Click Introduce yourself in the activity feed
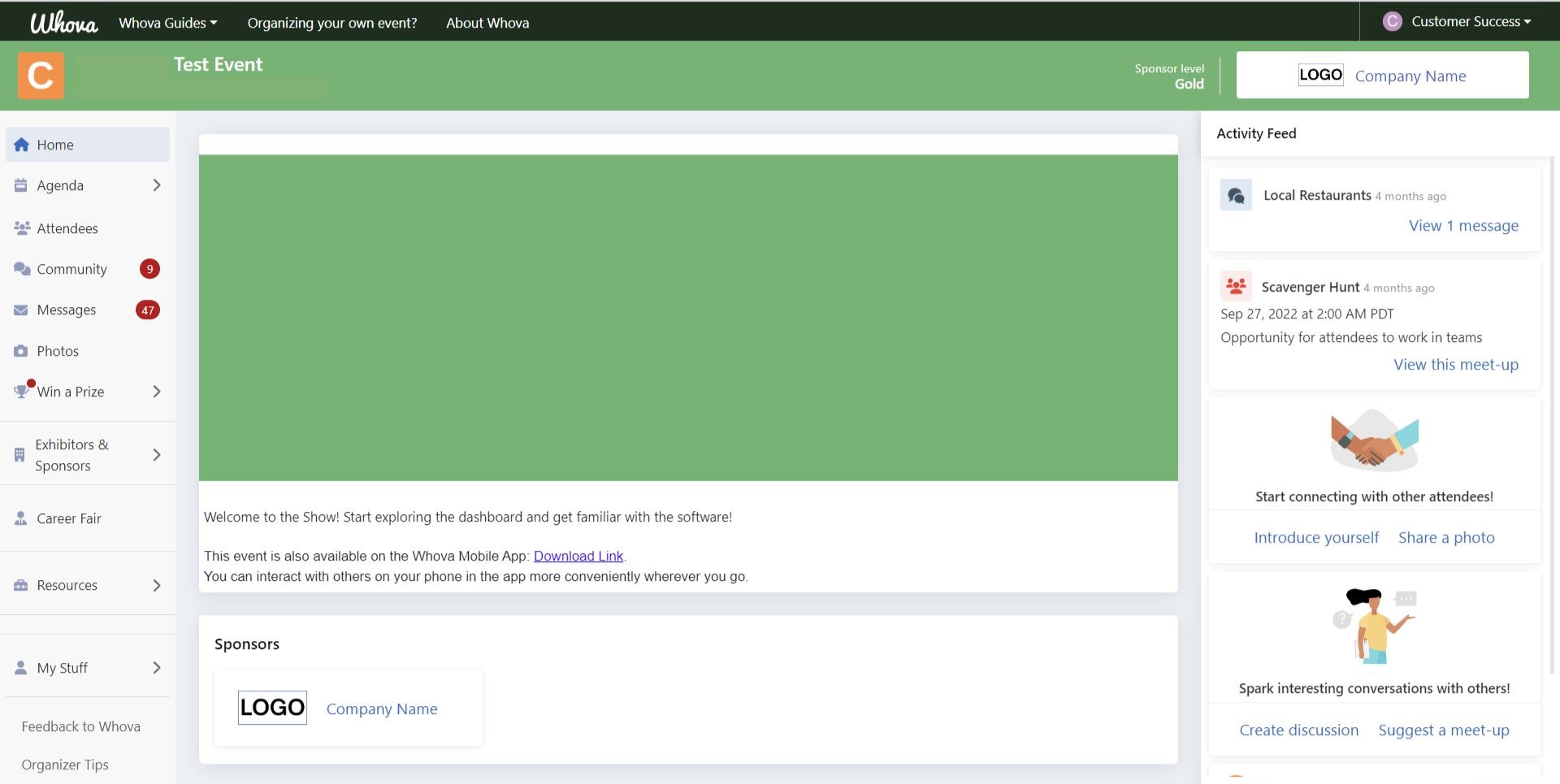Image resolution: width=1560 pixels, height=784 pixels. 1315,538
